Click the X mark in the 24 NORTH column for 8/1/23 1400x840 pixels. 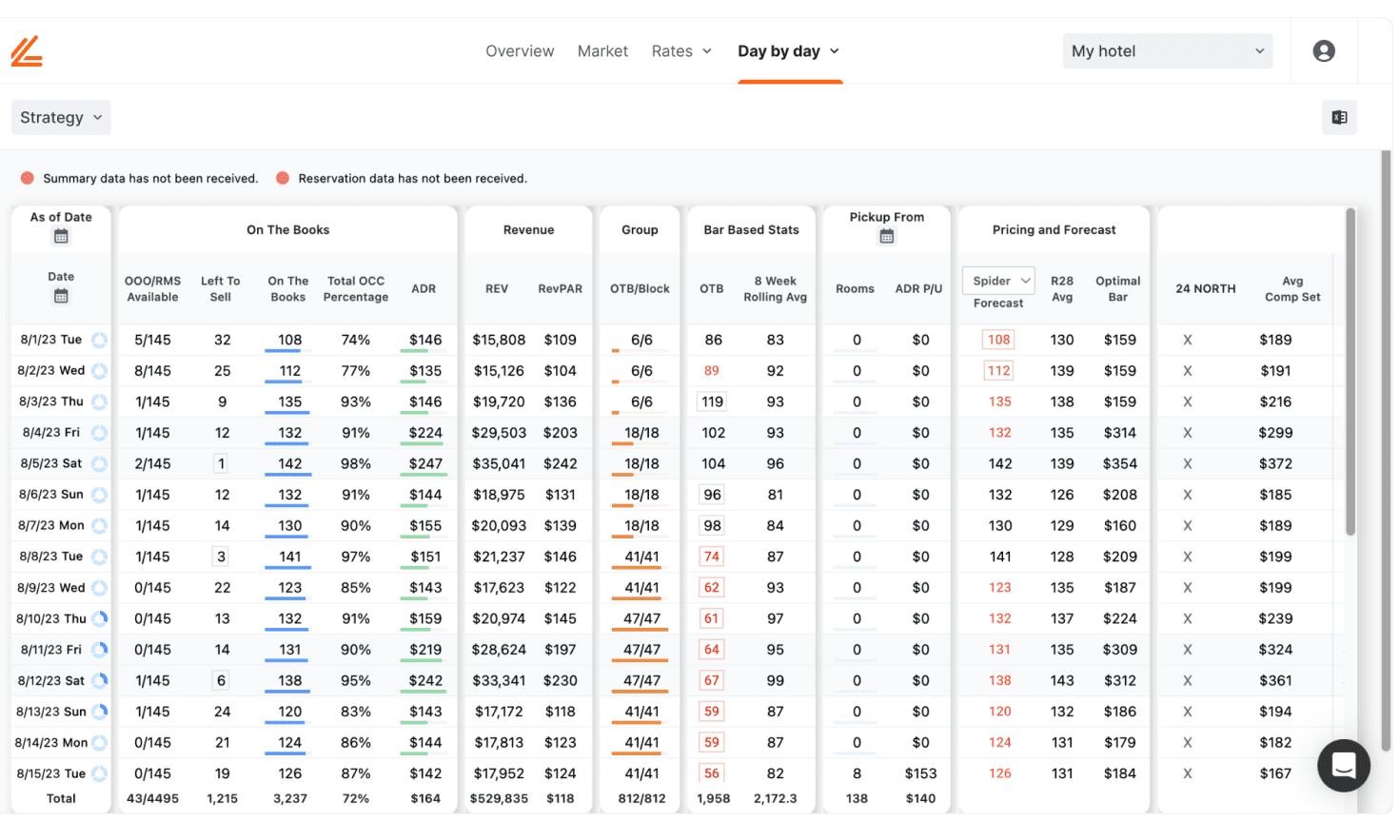click(1186, 339)
